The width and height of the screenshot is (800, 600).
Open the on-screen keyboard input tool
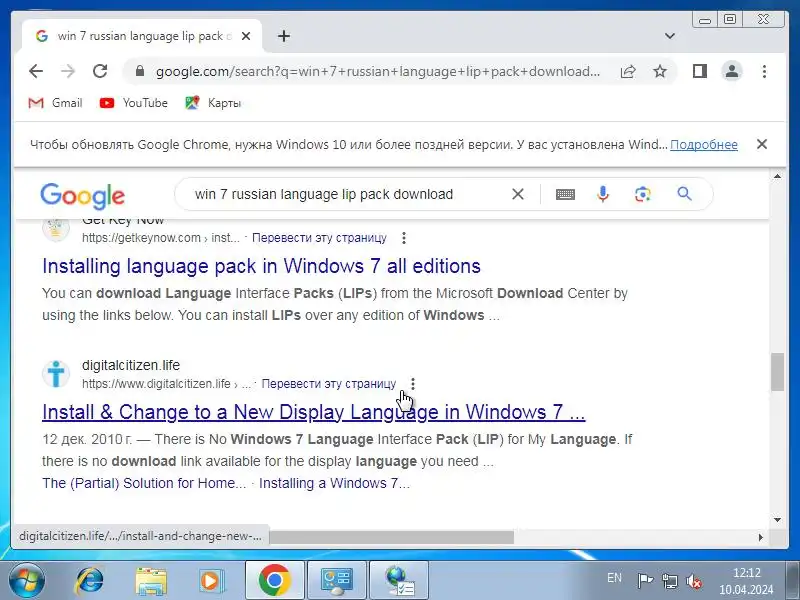click(565, 194)
